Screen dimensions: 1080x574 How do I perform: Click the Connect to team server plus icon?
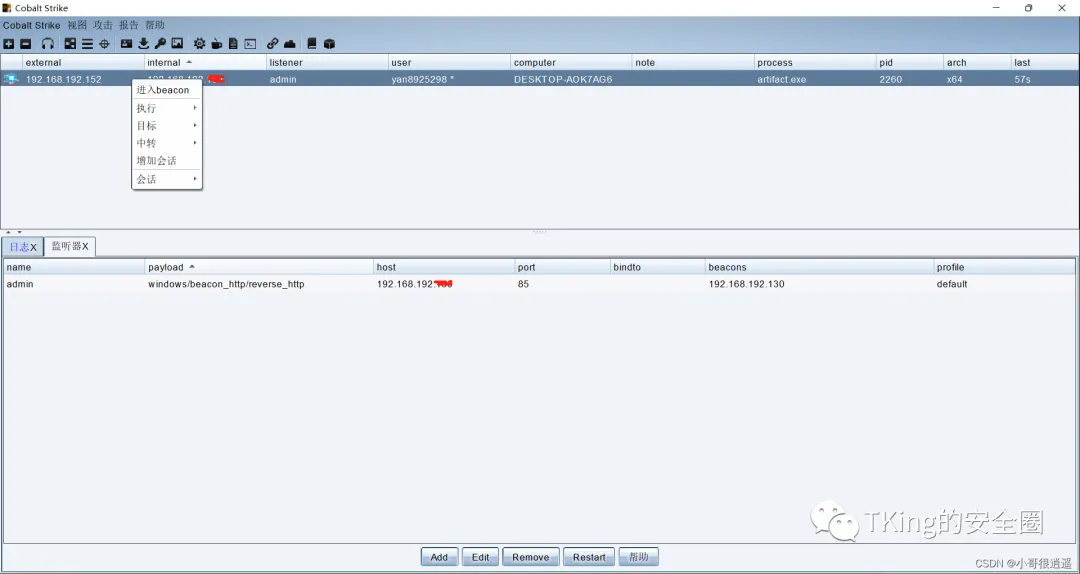click(x=8, y=43)
